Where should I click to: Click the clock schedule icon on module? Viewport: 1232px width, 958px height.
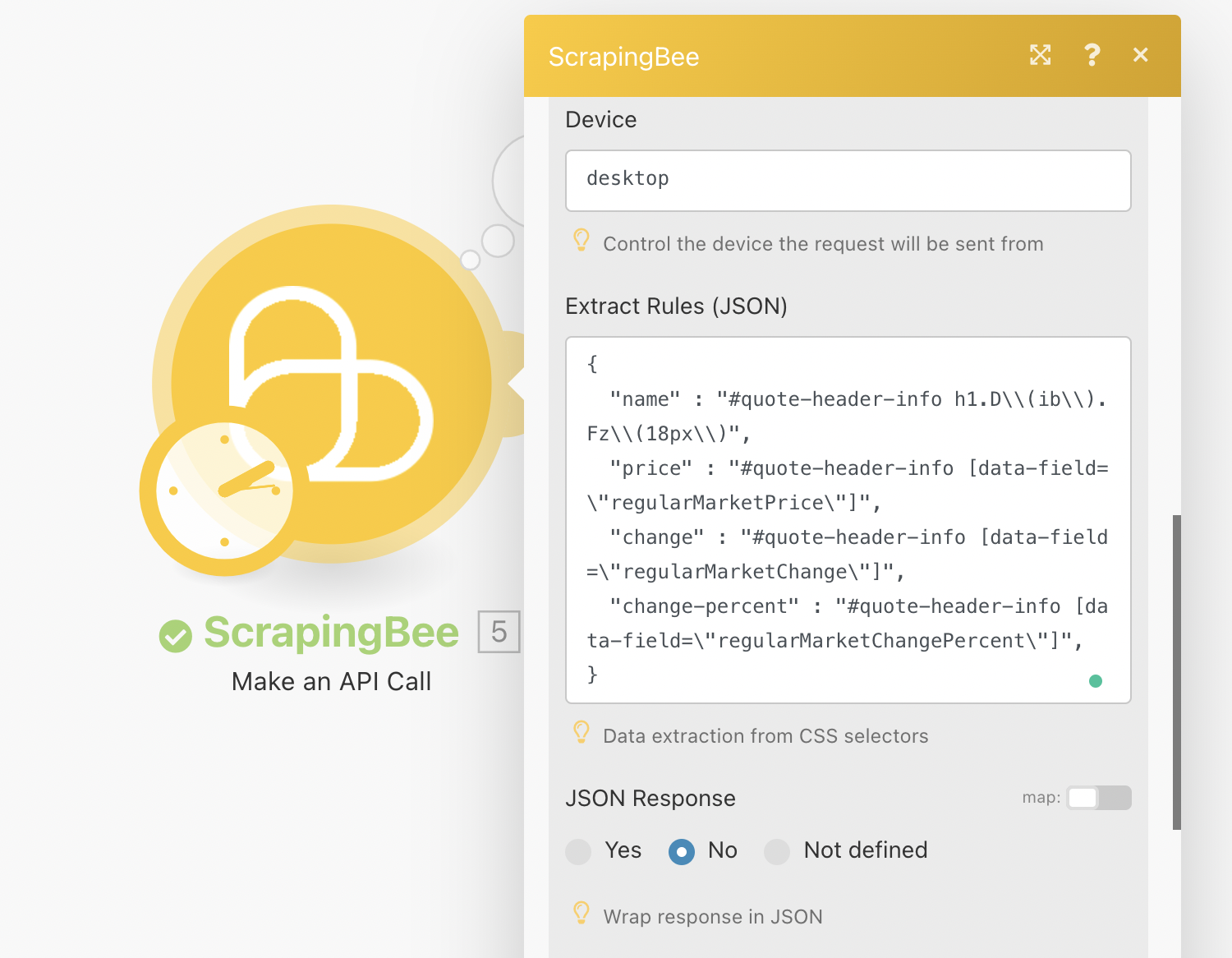(x=223, y=491)
